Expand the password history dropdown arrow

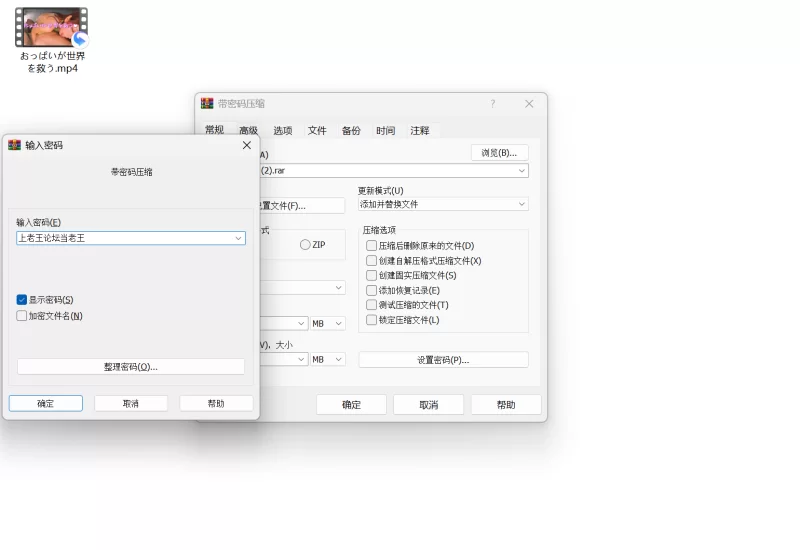(238, 238)
